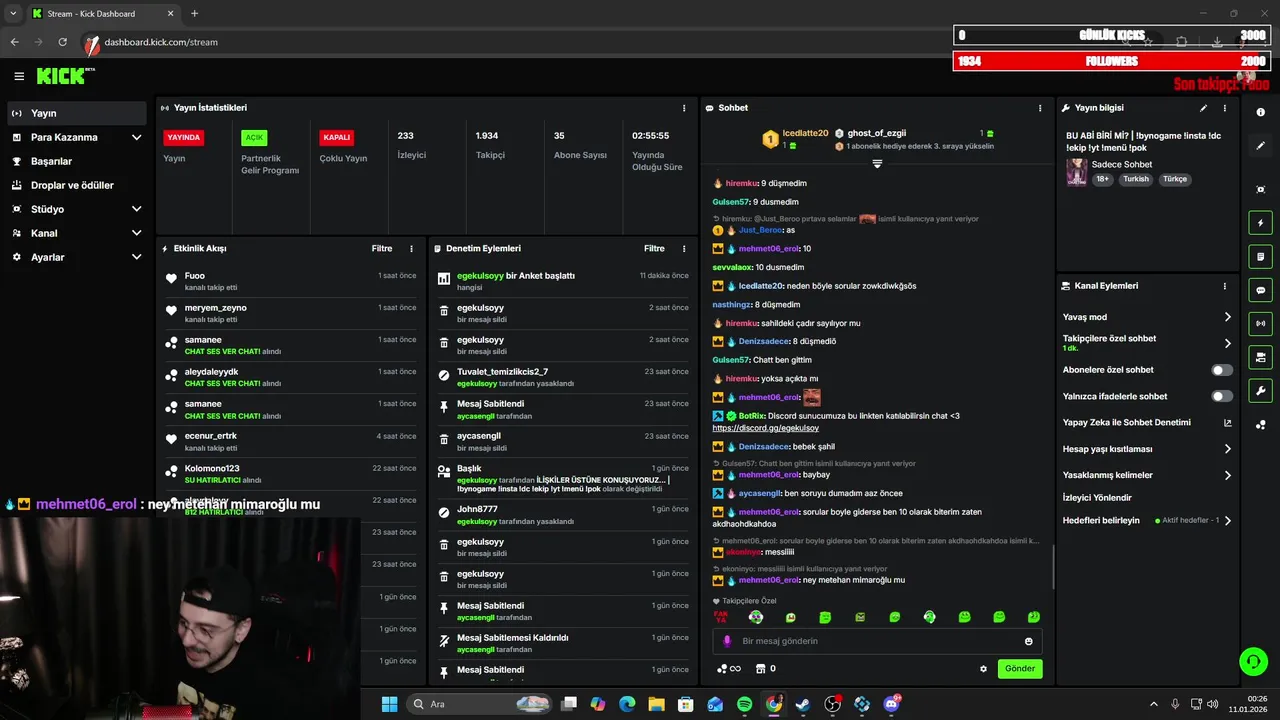The image size is (1280, 720).
Task: Focus the Bir mesaj gönderin field
Action: tap(877, 641)
